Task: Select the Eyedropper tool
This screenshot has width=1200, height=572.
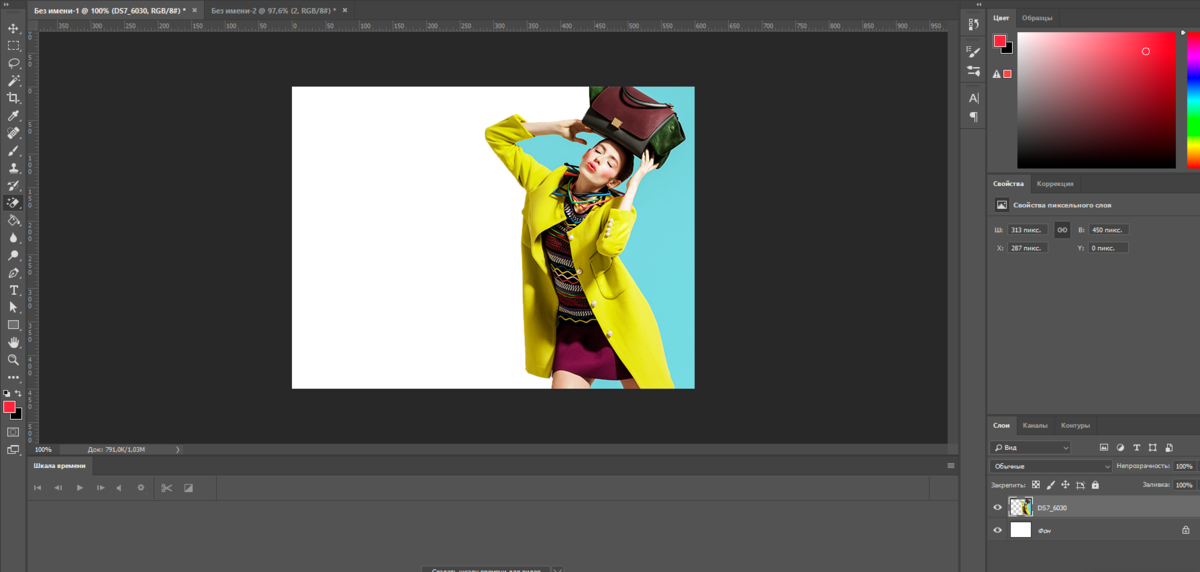Action: point(13,116)
